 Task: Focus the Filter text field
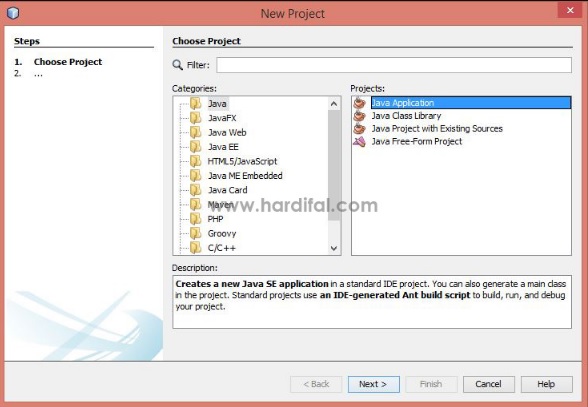click(x=394, y=65)
